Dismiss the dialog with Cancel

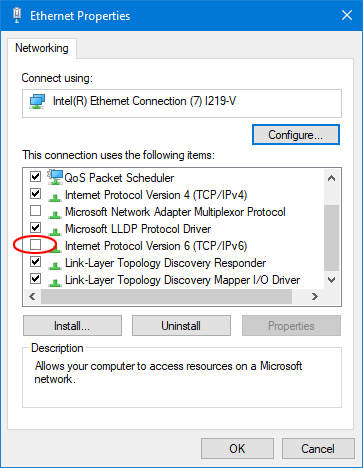(x=318, y=449)
